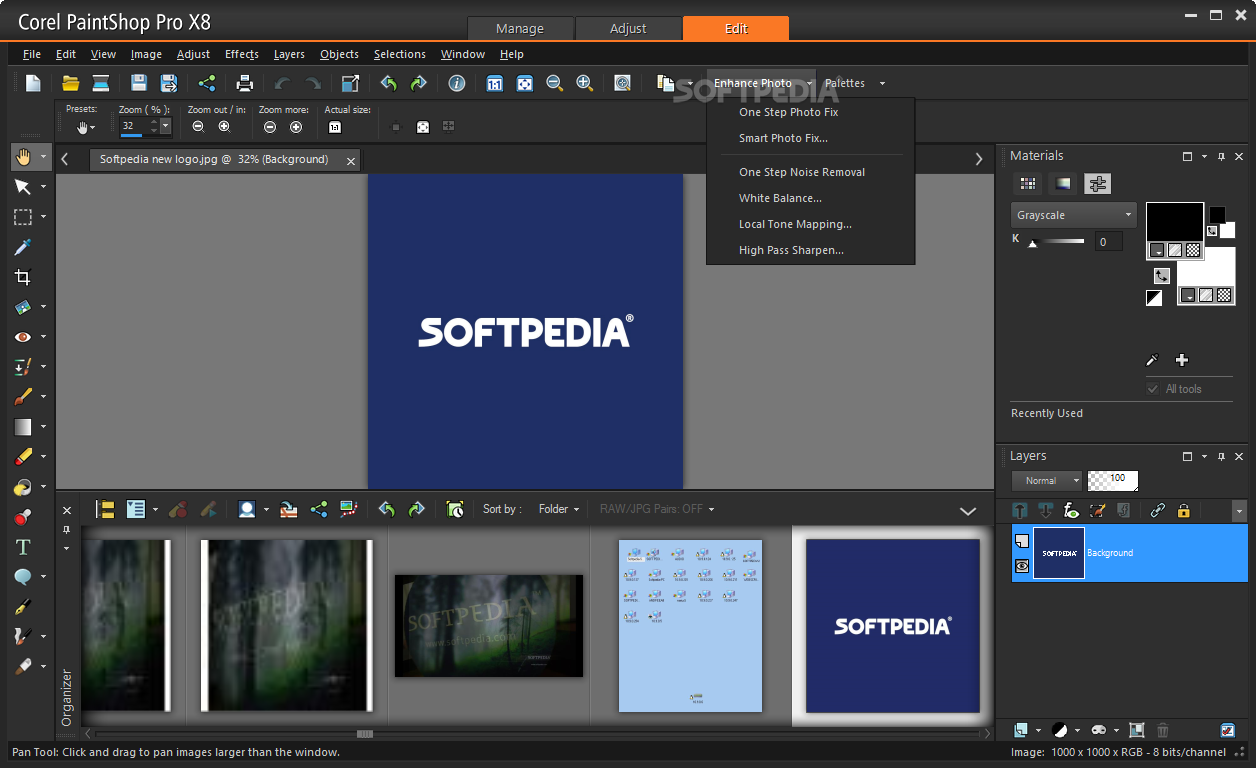
Task: Open the zoom percentage dropdown arrow
Action: 166,127
